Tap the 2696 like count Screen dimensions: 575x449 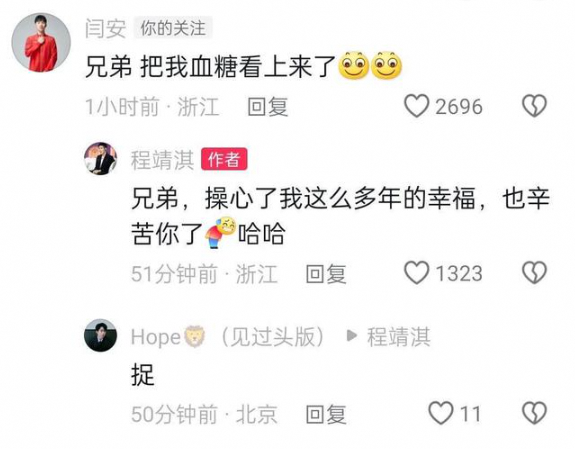[459, 107]
